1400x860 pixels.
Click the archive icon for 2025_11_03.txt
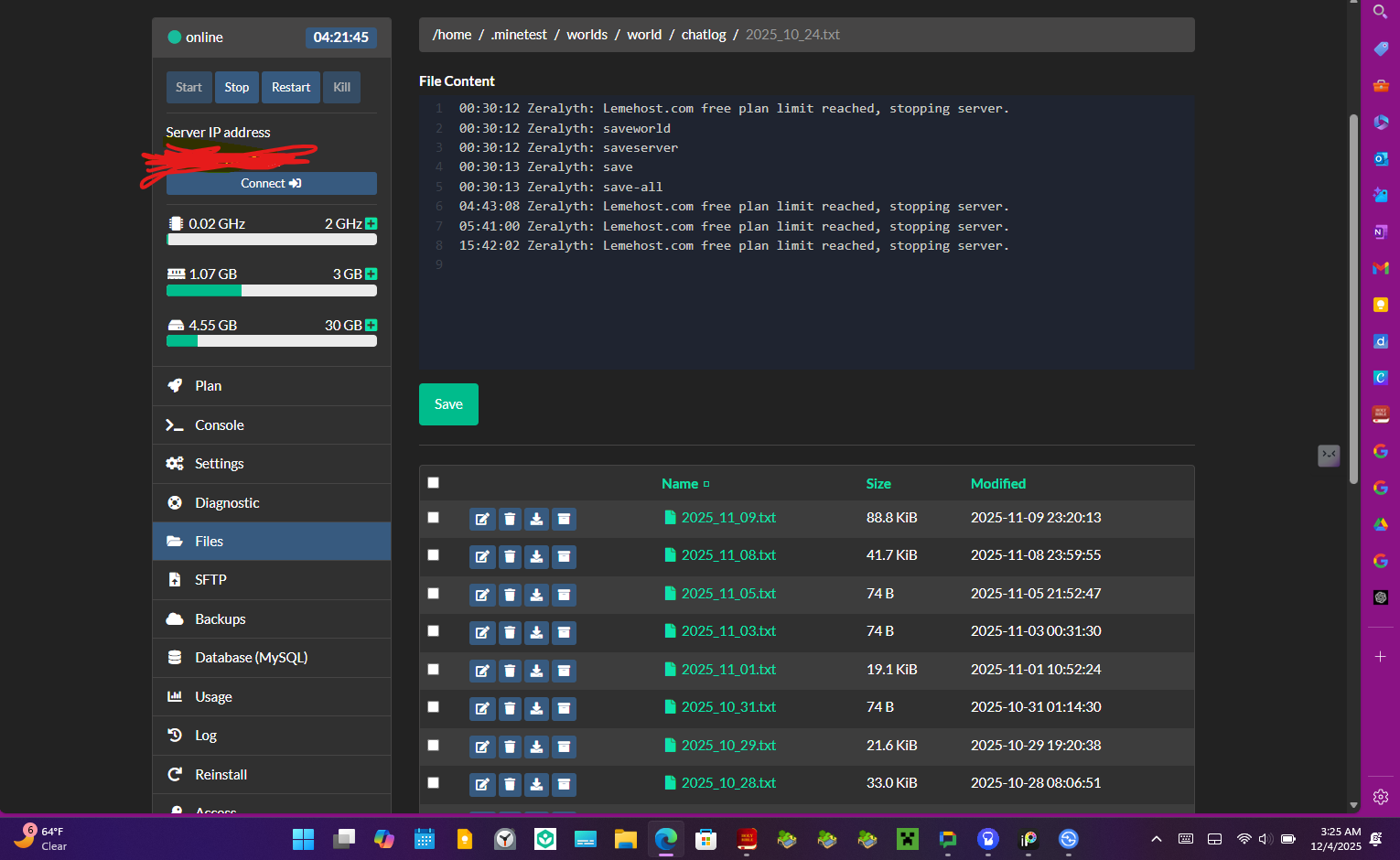click(565, 632)
